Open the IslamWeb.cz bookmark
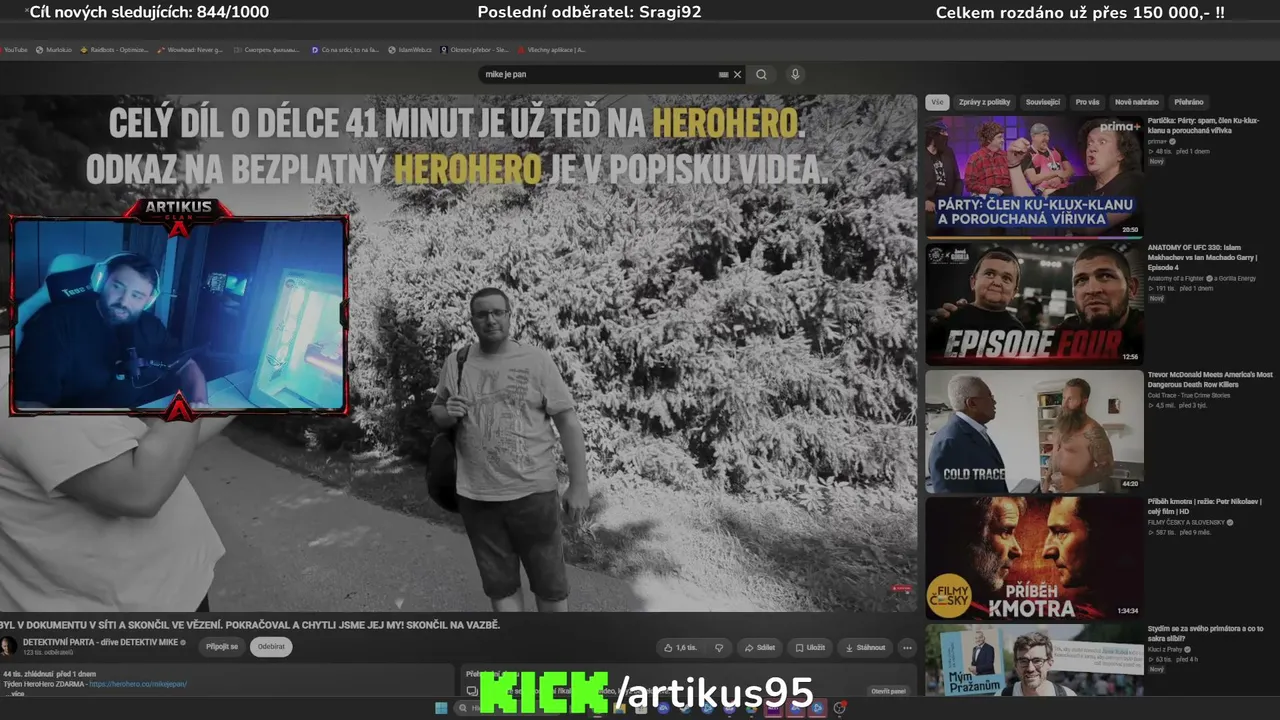The height and width of the screenshot is (720, 1280). pos(410,49)
